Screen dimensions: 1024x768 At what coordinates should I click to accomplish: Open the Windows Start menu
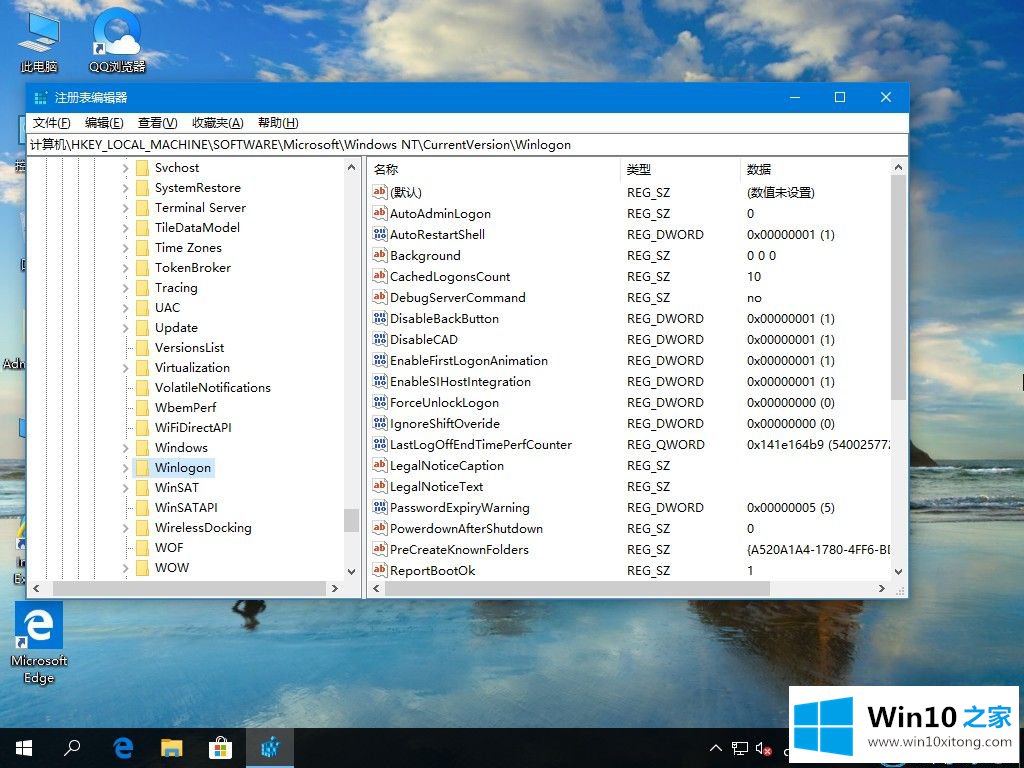pos(24,748)
